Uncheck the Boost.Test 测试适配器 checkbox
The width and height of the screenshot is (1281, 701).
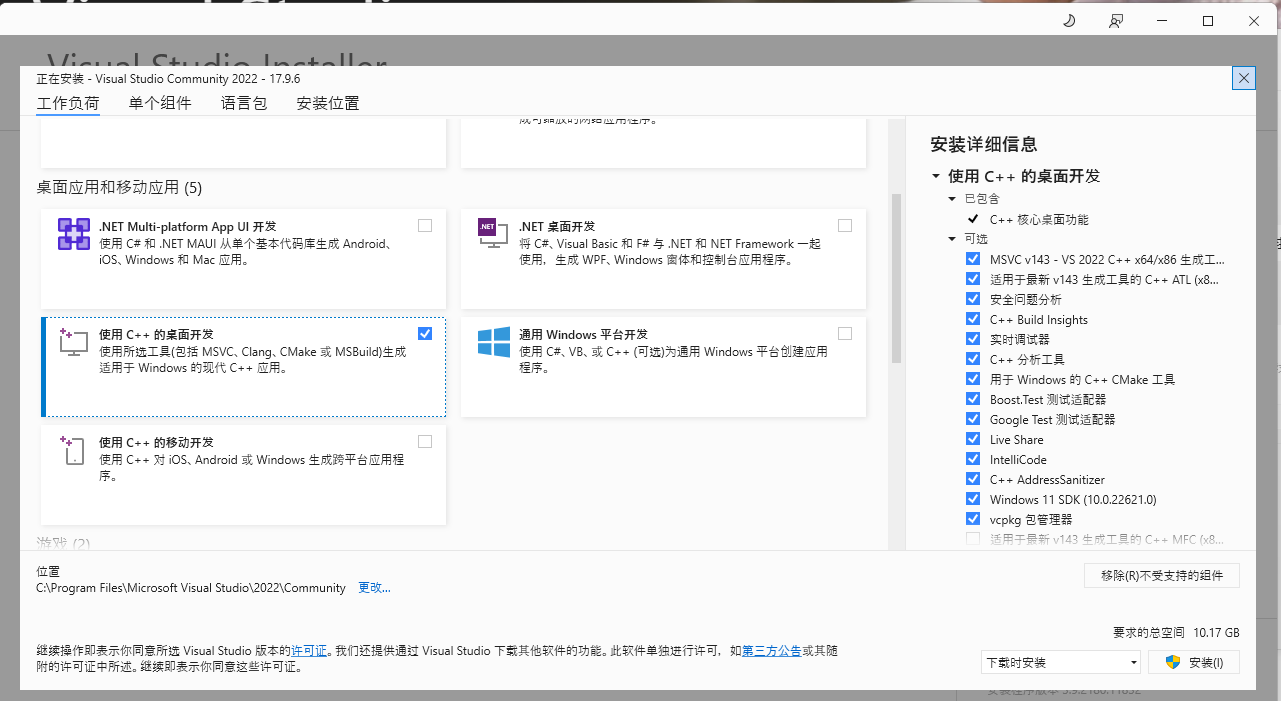(973, 399)
